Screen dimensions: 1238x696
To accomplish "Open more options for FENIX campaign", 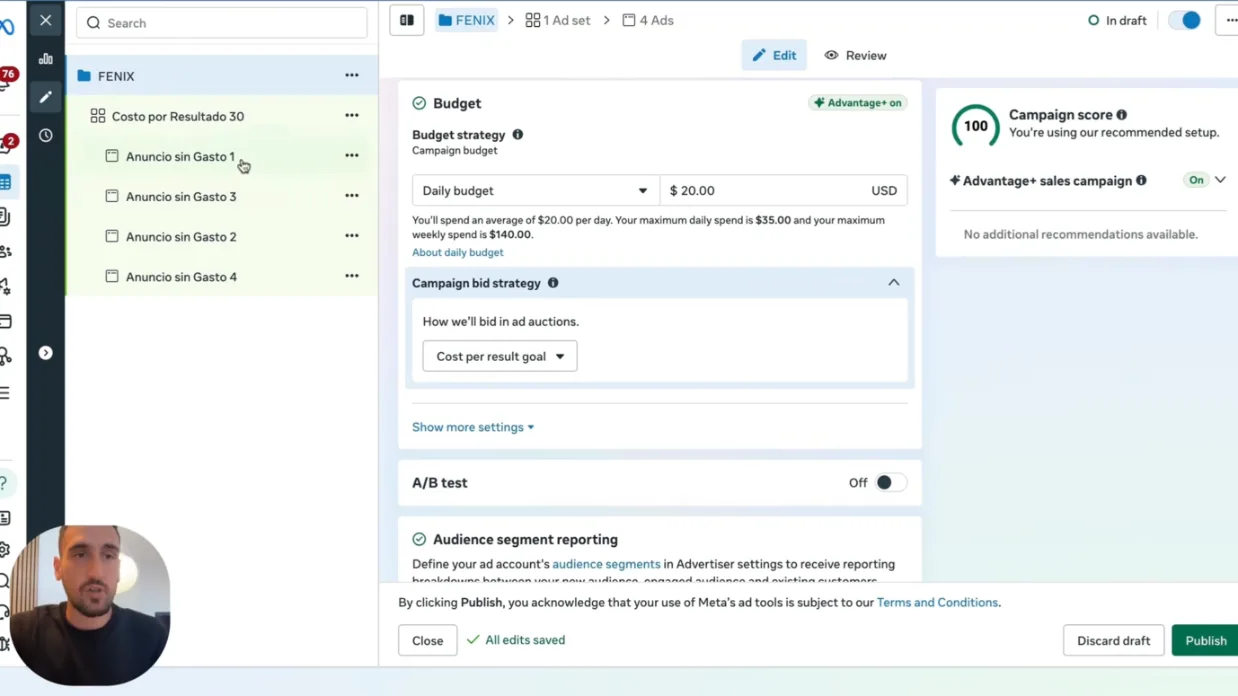I will tap(352, 76).
